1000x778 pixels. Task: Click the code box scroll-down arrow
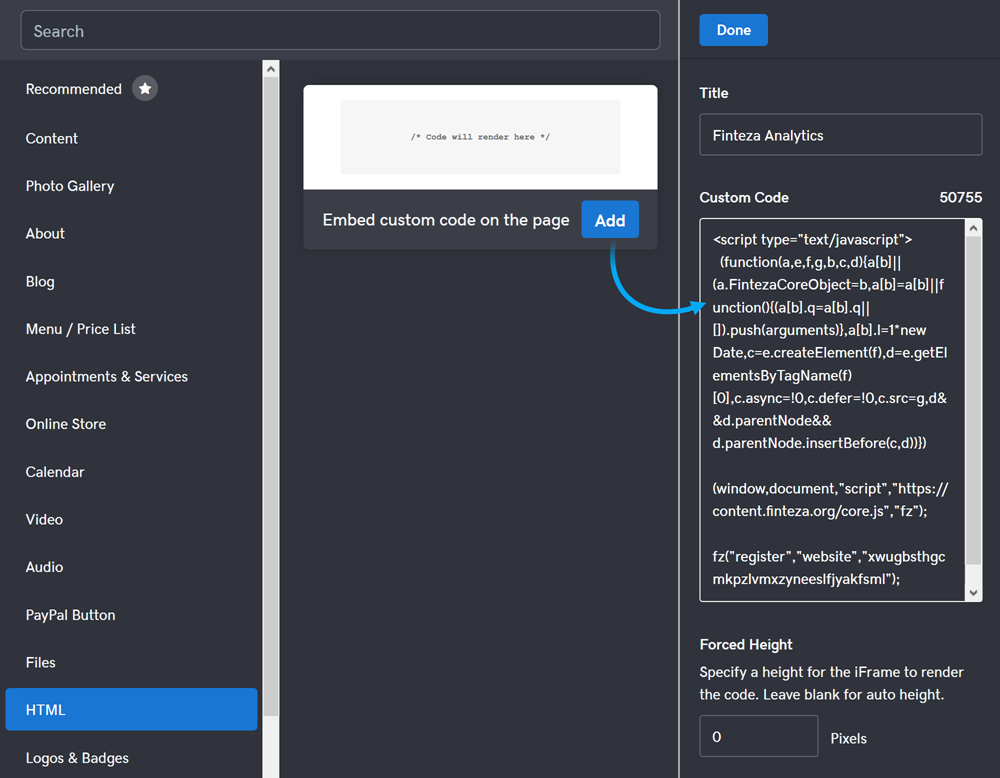point(974,593)
